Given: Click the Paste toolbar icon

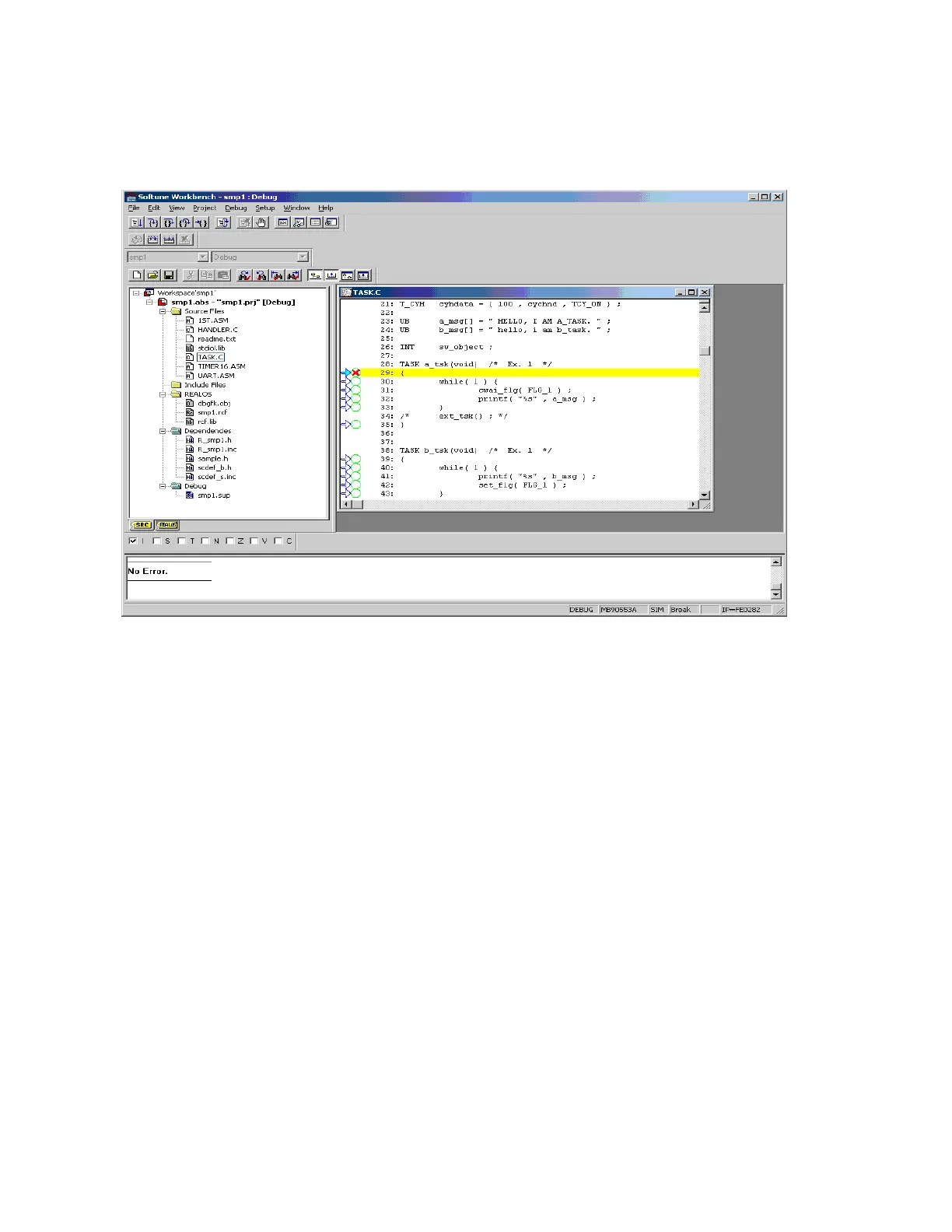Looking at the screenshot, I should pos(223,275).
